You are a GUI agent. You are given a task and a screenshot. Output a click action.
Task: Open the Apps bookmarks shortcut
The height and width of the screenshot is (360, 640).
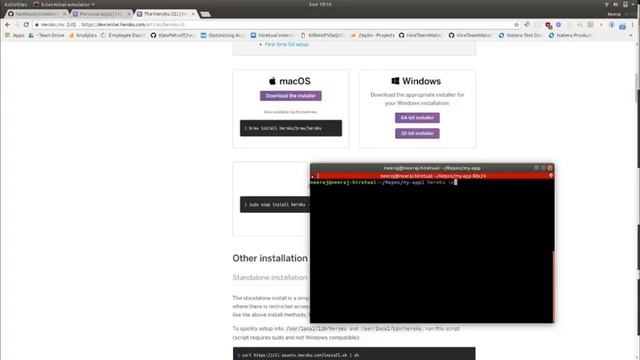(x=15, y=36)
